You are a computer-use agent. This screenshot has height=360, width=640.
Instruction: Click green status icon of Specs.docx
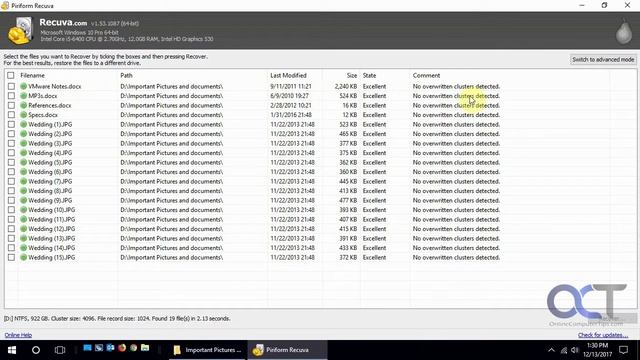click(24, 115)
